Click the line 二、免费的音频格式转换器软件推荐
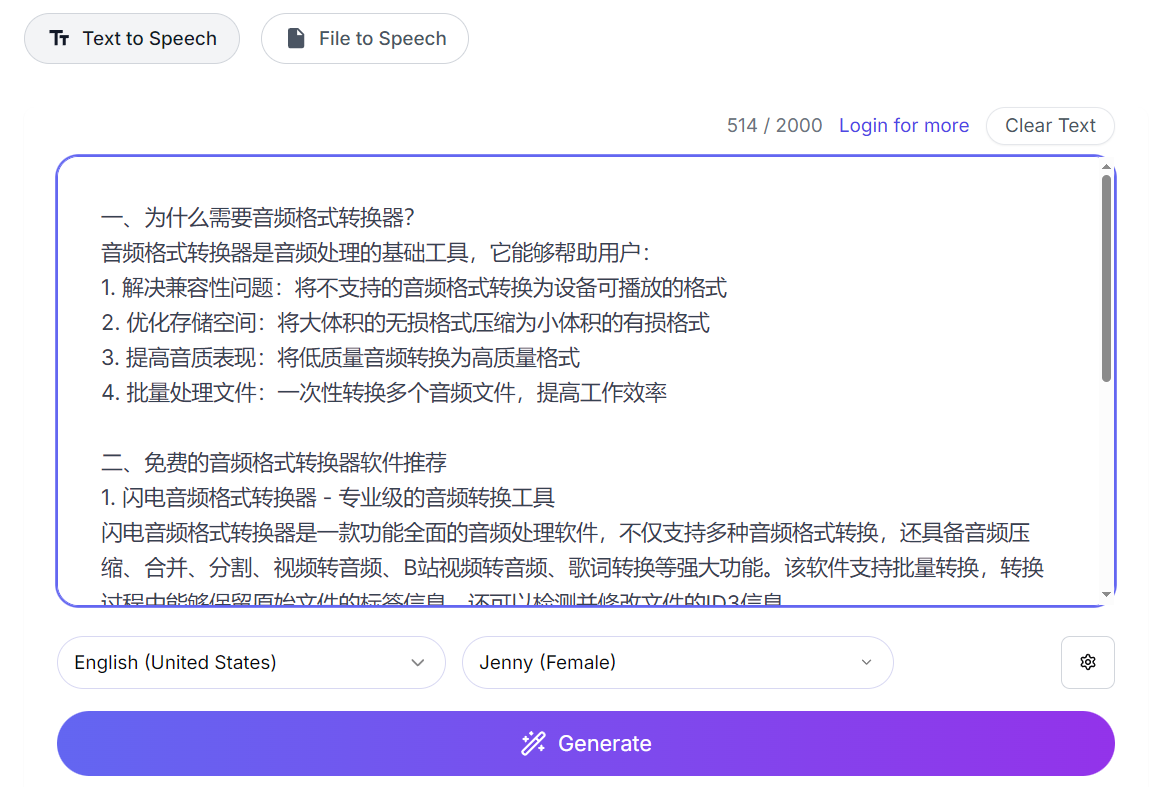1168x787 pixels. [x=274, y=463]
